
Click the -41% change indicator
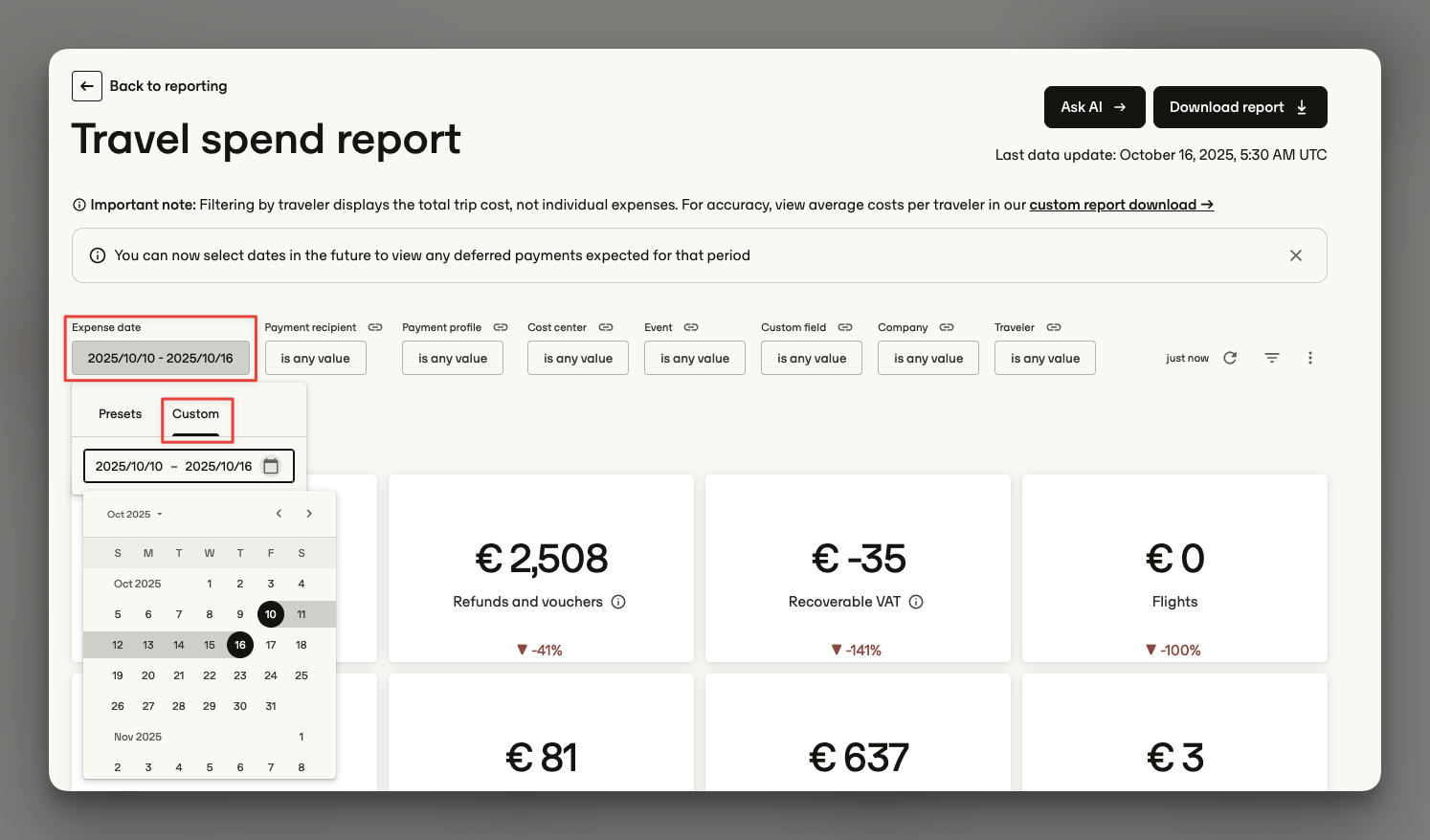tap(540, 650)
